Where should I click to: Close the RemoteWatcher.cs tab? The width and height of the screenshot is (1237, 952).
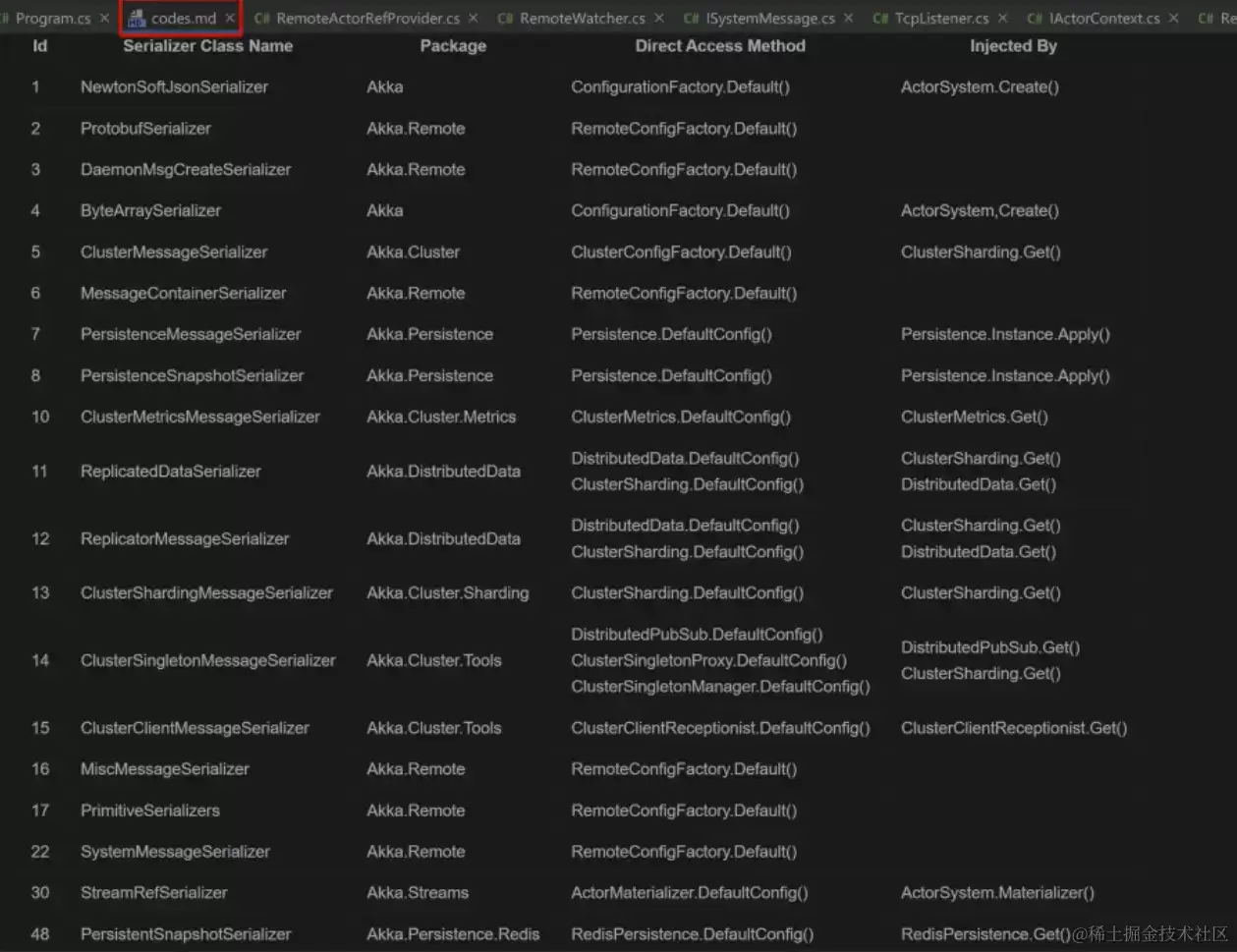(x=659, y=19)
